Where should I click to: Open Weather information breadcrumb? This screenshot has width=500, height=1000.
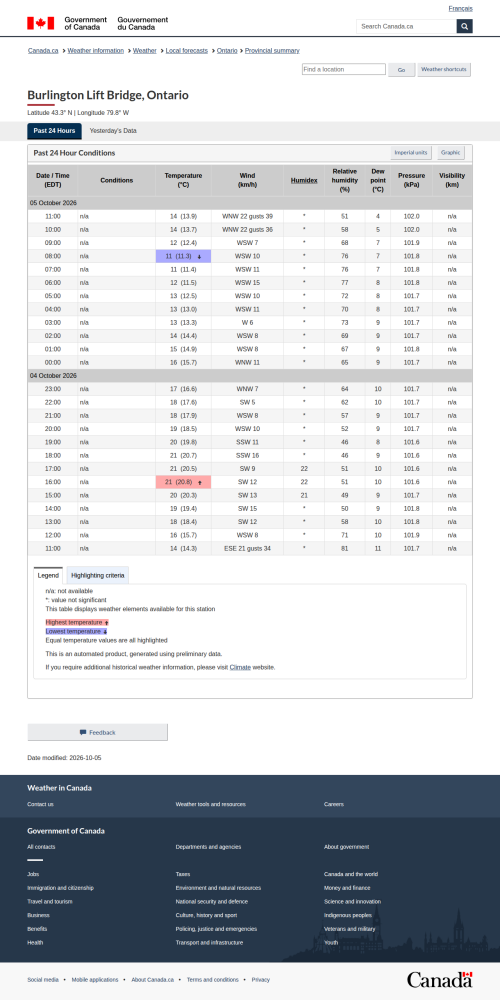tap(96, 50)
